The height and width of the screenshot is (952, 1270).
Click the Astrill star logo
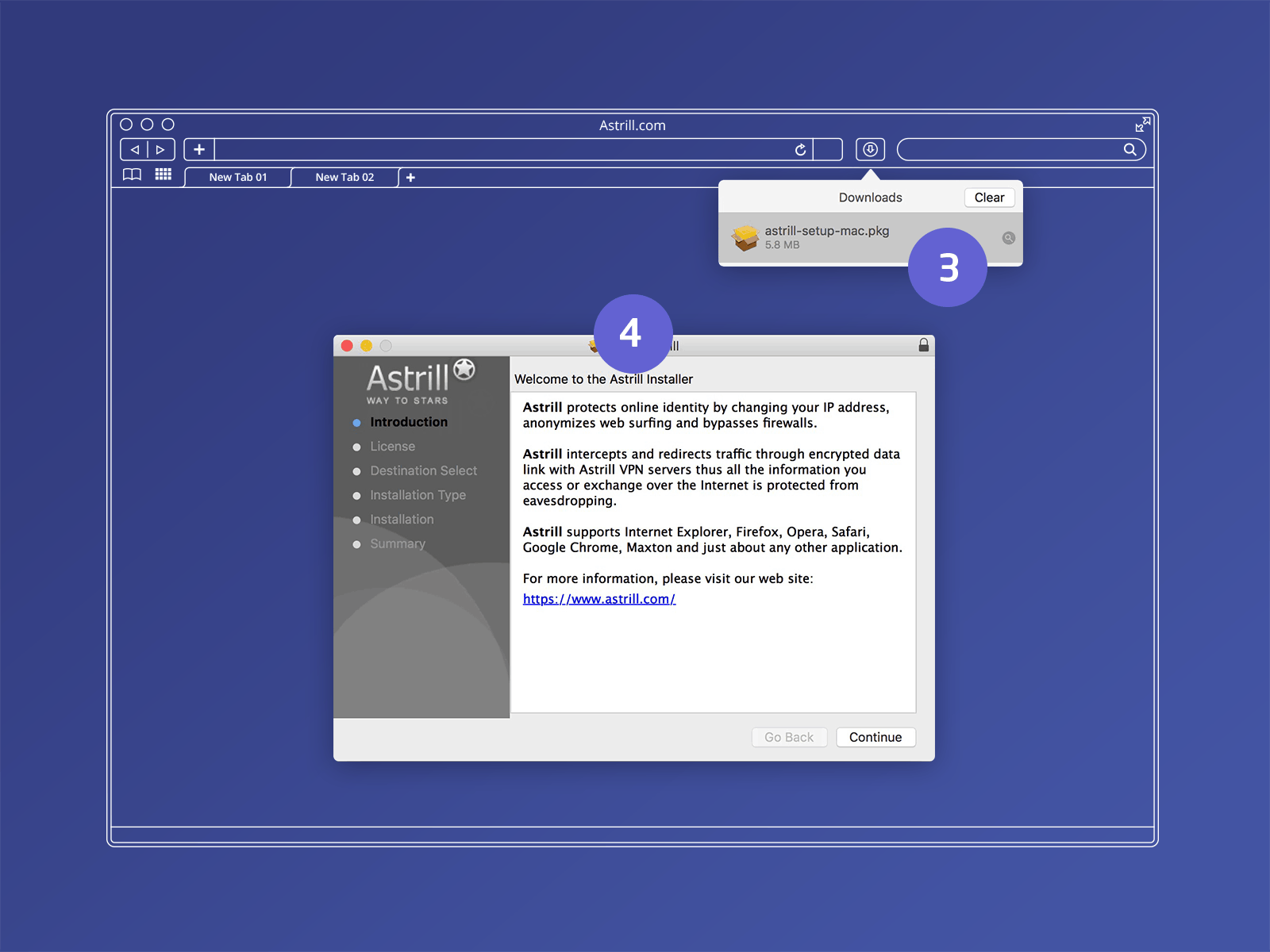(463, 369)
